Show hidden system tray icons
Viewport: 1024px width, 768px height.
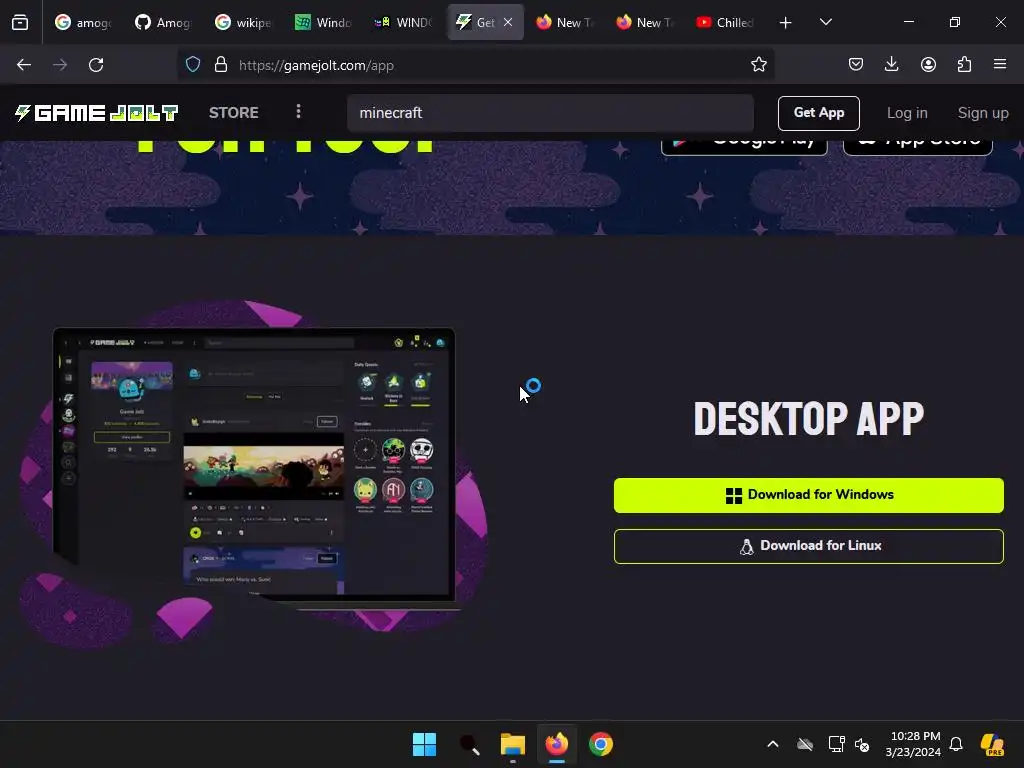coord(773,744)
